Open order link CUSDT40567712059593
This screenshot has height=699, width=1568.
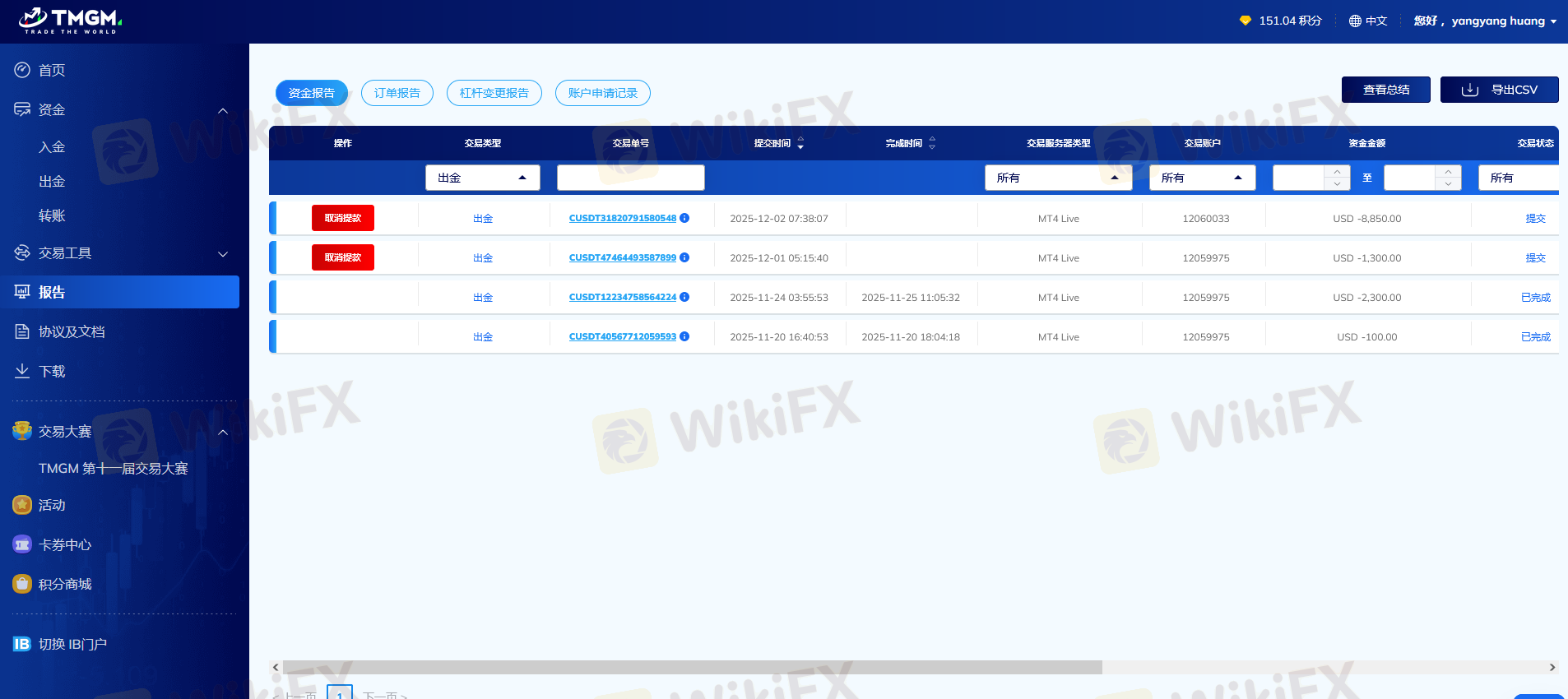[x=623, y=336]
